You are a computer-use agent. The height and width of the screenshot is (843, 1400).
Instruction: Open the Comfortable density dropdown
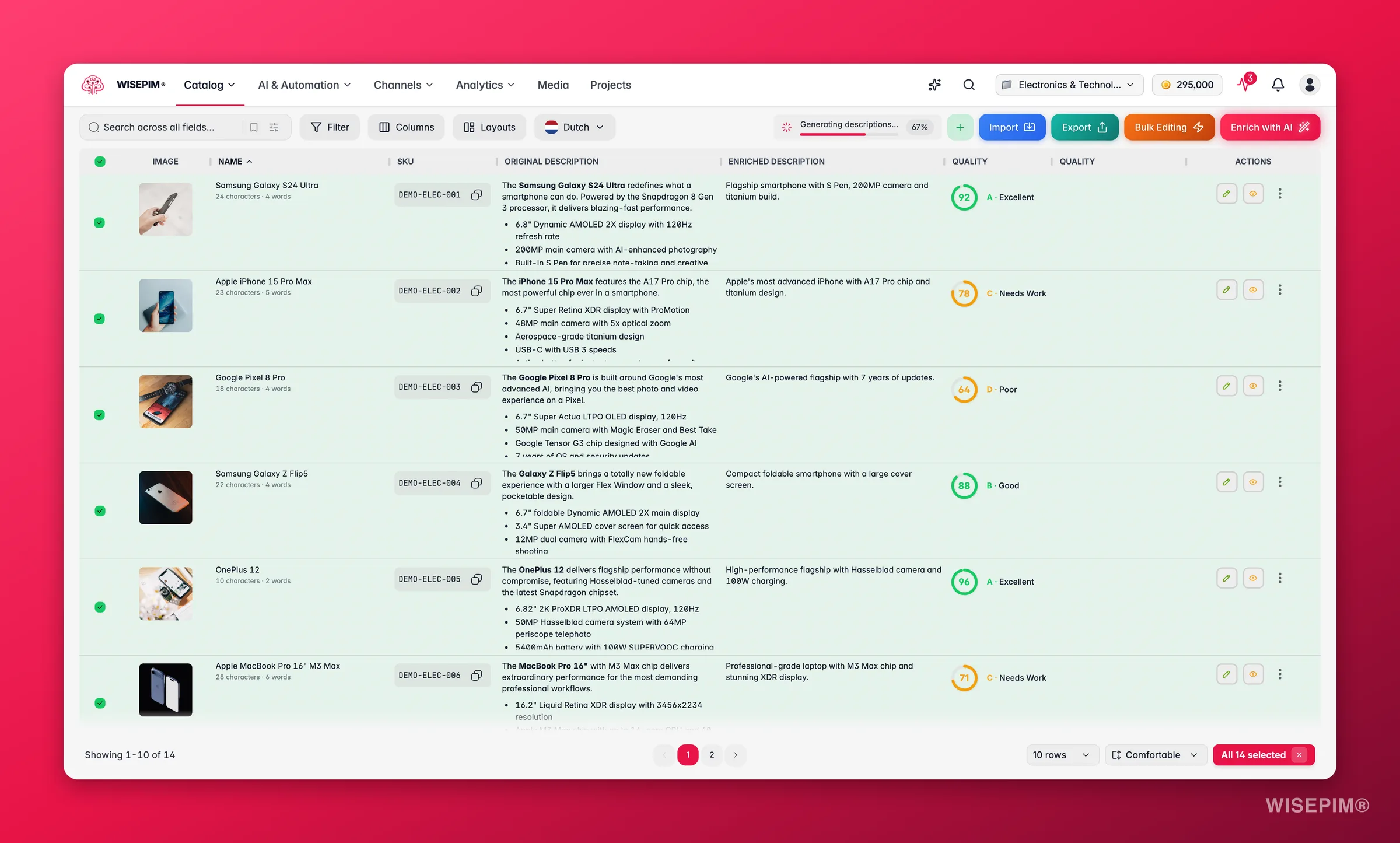pyautogui.click(x=1156, y=755)
